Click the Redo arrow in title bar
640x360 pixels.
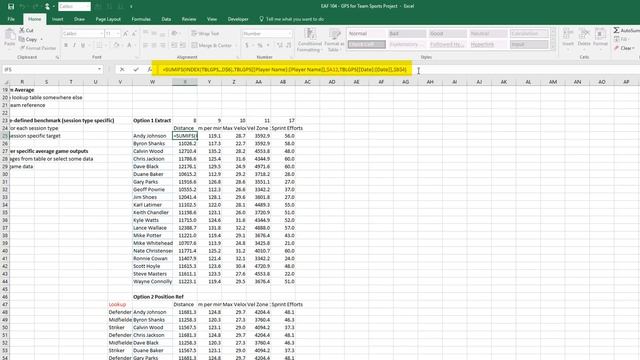[36, 7]
